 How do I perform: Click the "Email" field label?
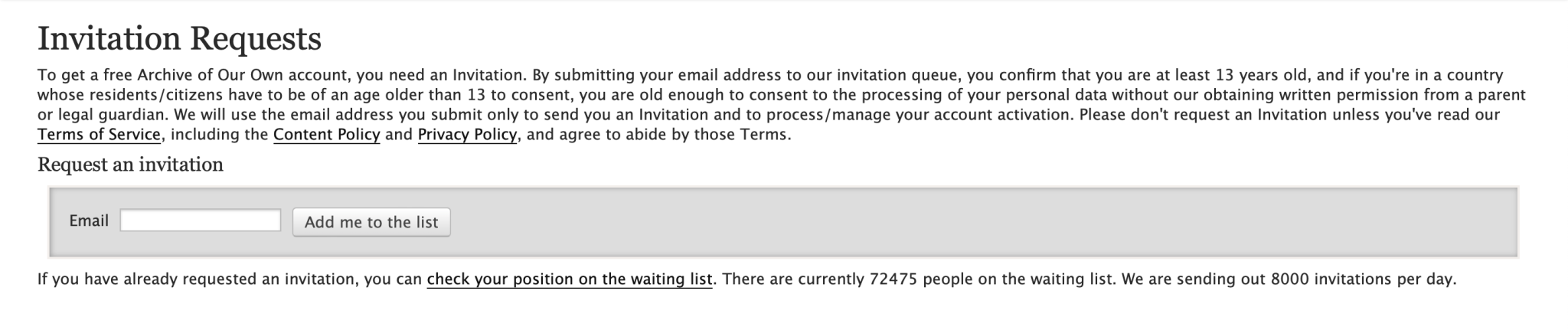[x=89, y=221]
